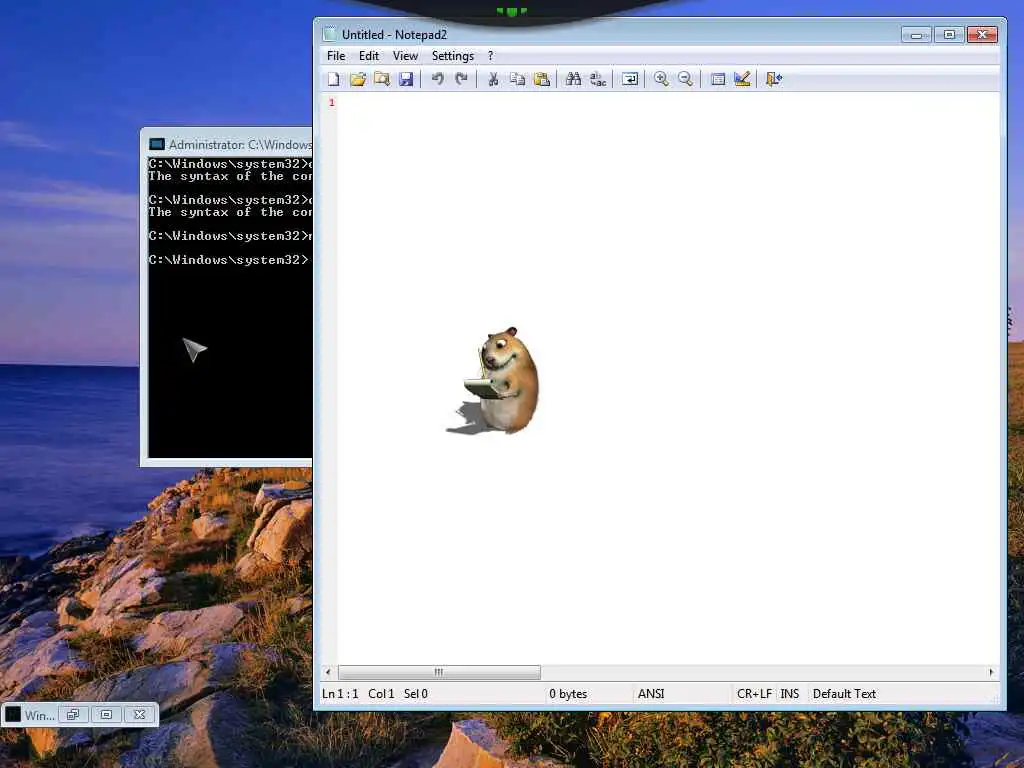
Task: Open the Replace tool icon
Action: coord(598,79)
